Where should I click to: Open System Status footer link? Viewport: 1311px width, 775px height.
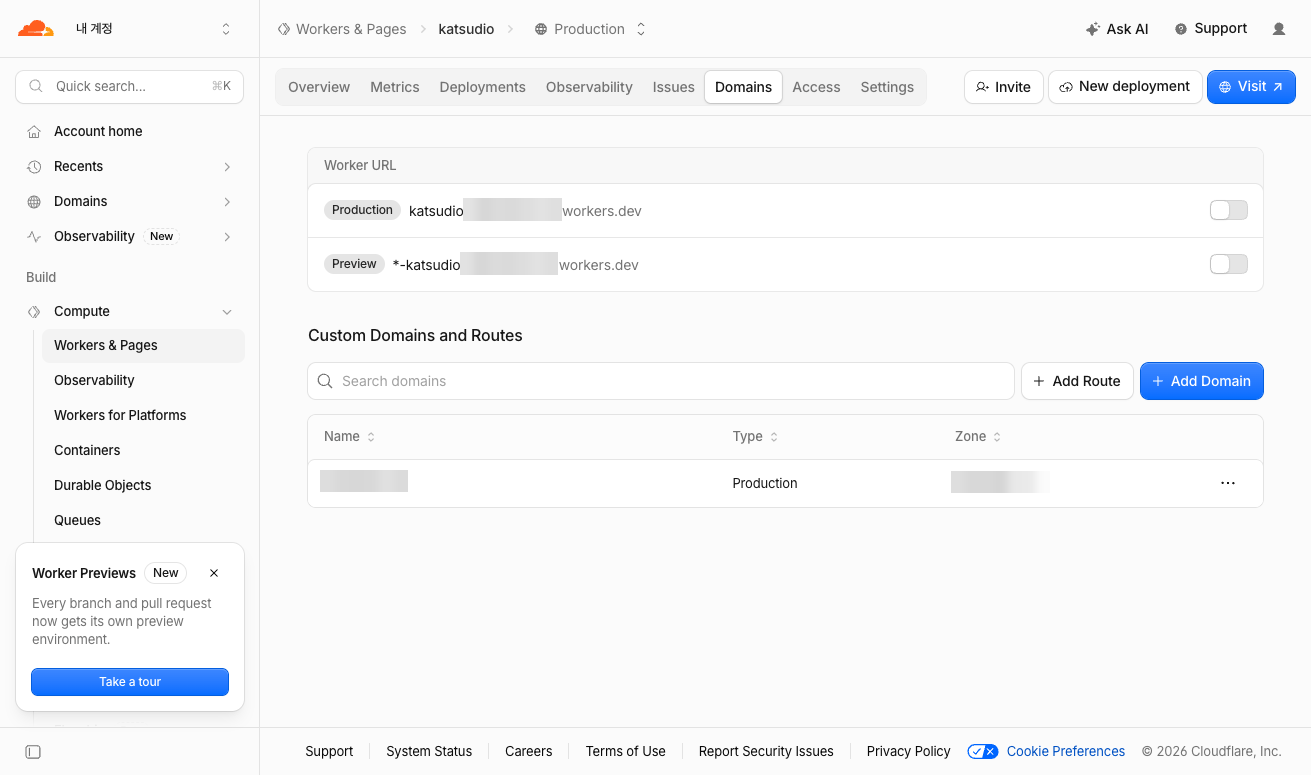[x=429, y=751]
